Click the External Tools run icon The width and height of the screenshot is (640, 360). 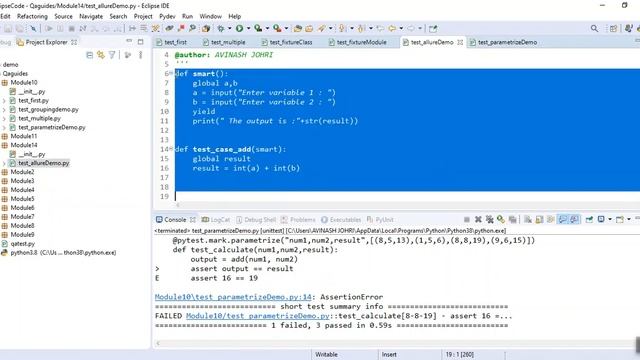pyautogui.click(x=277, y=29)
